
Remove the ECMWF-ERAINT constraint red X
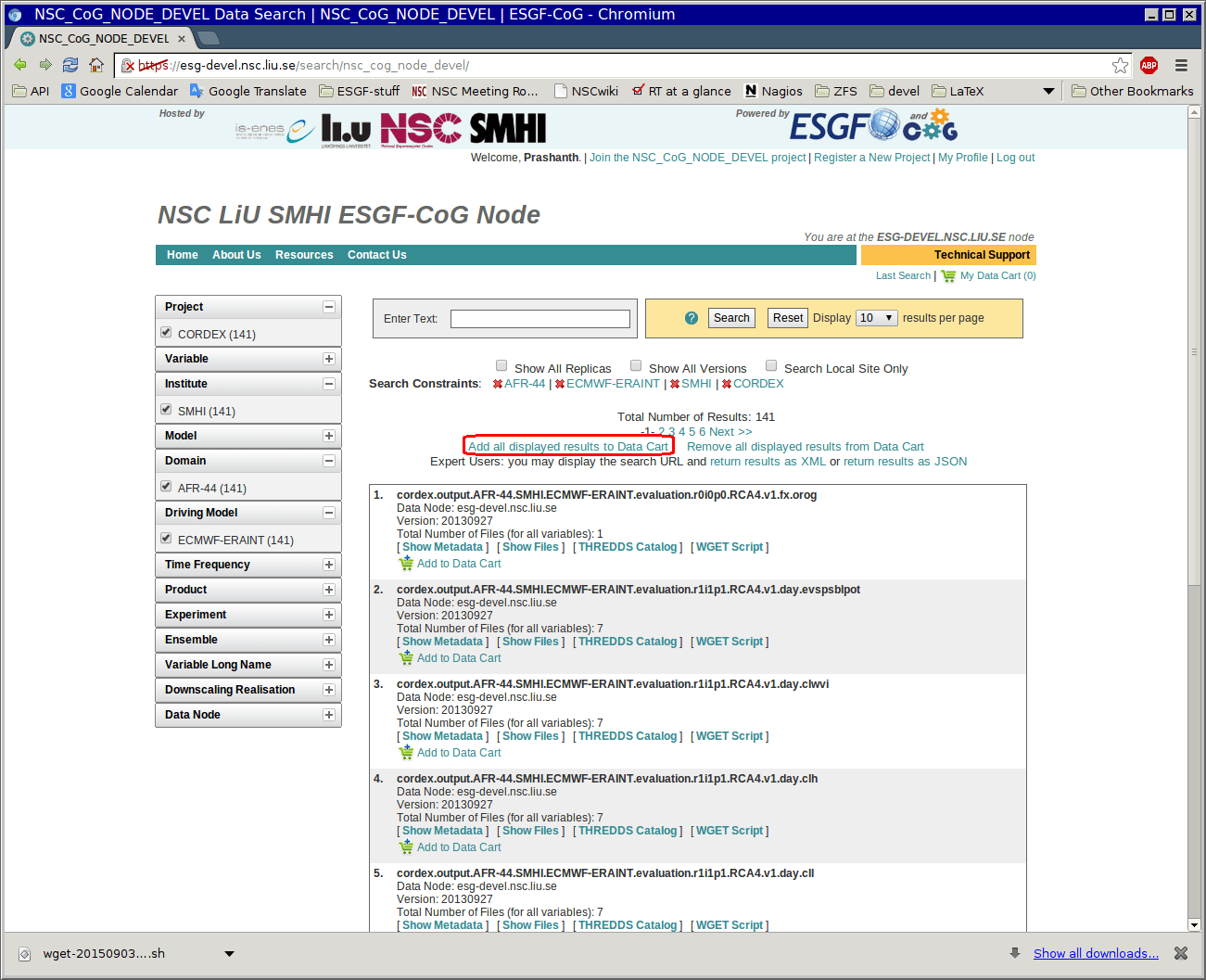coord(560,384)
